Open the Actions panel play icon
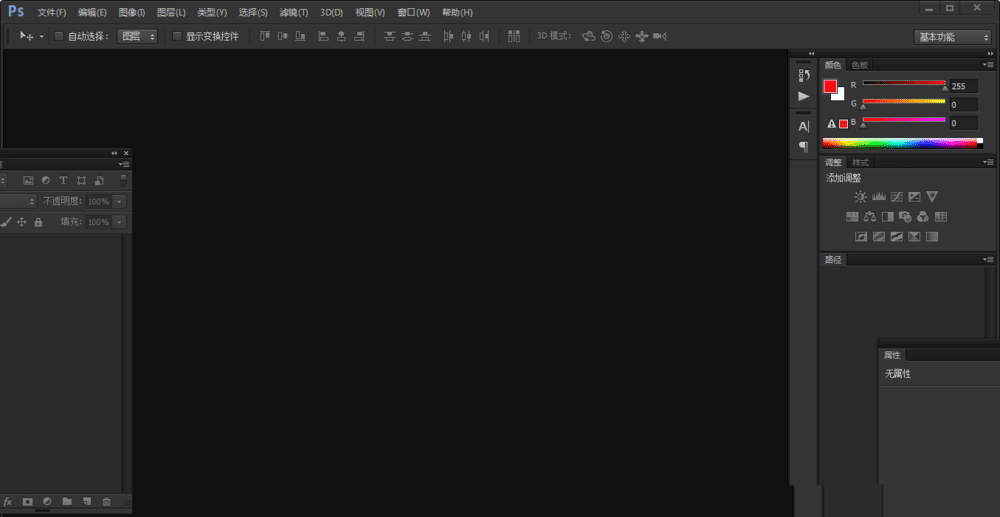1000x517 pixels. pos(804,96)
